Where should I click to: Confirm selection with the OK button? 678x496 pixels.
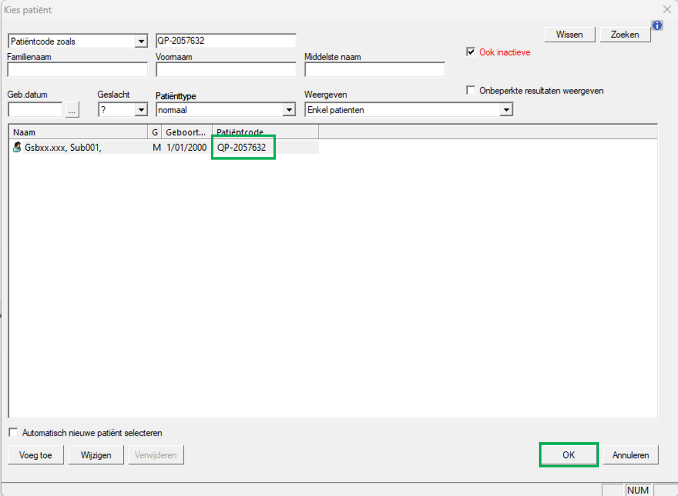tap(568, 455)
